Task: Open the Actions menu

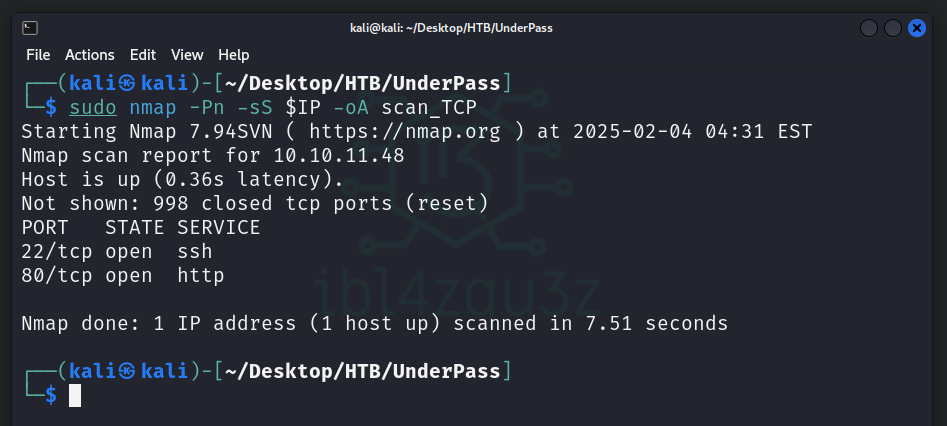Action: pos(90,54)
